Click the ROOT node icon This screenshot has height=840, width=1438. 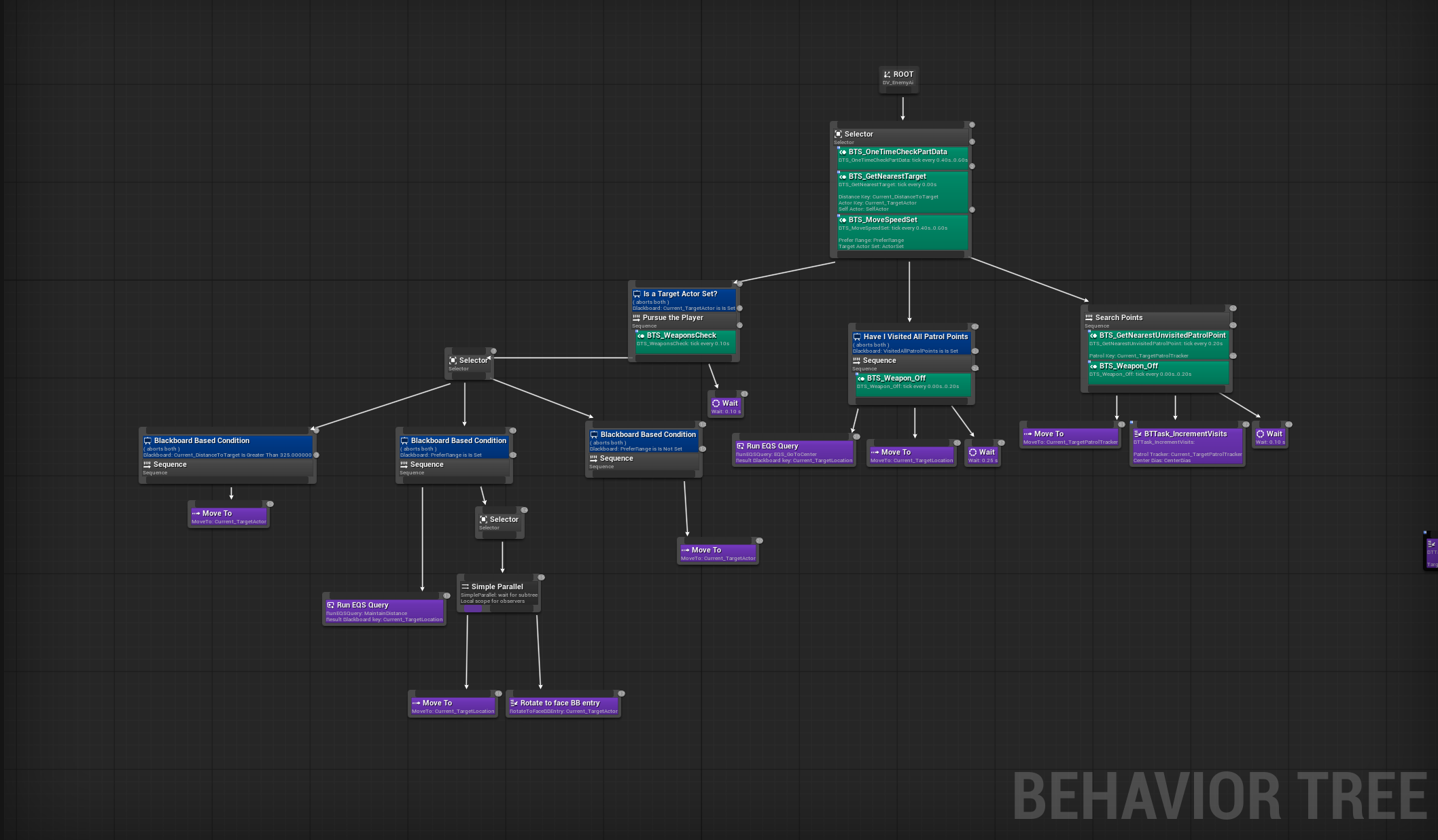[887, 75]
